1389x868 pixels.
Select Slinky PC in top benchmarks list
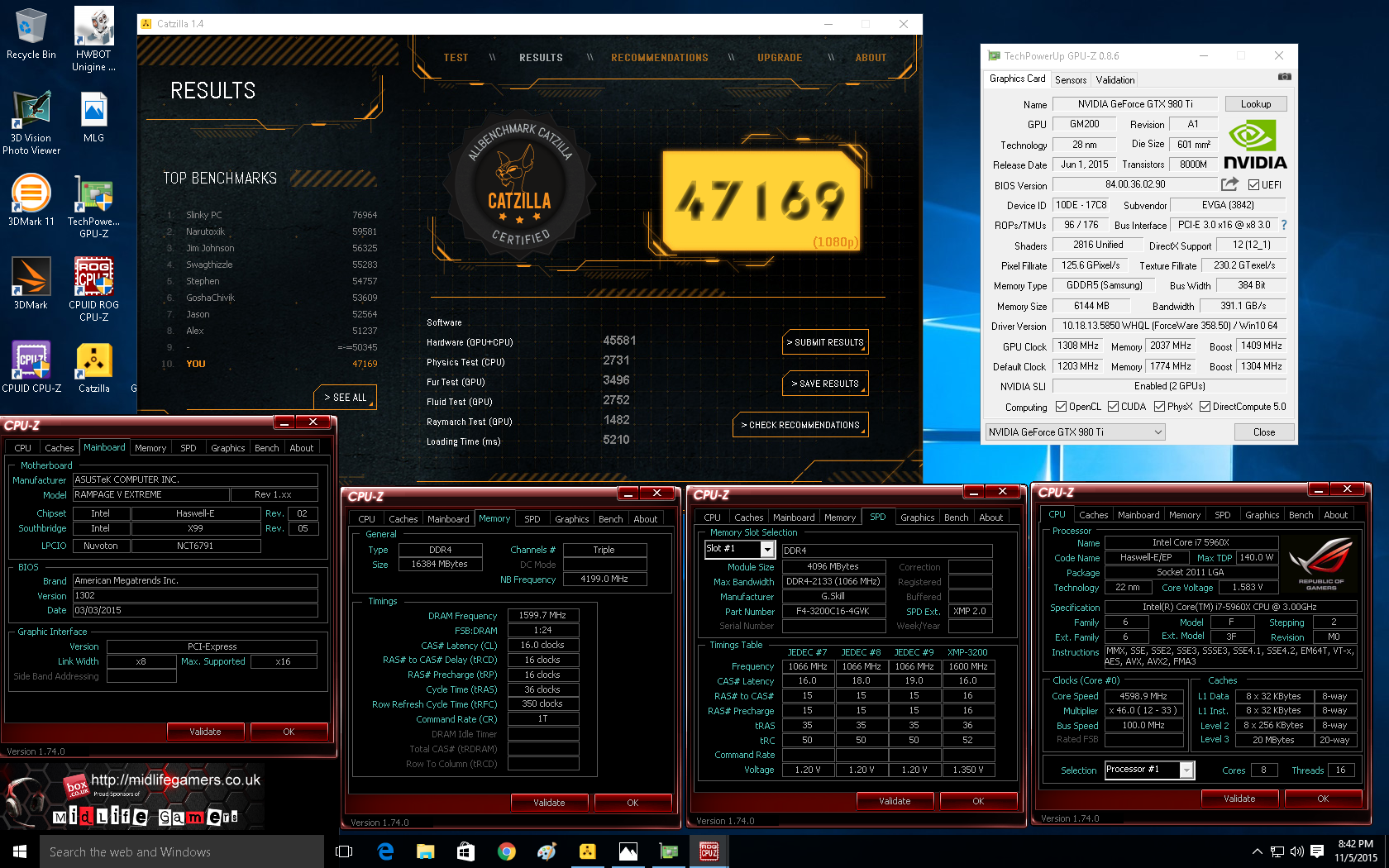point(272,215)
